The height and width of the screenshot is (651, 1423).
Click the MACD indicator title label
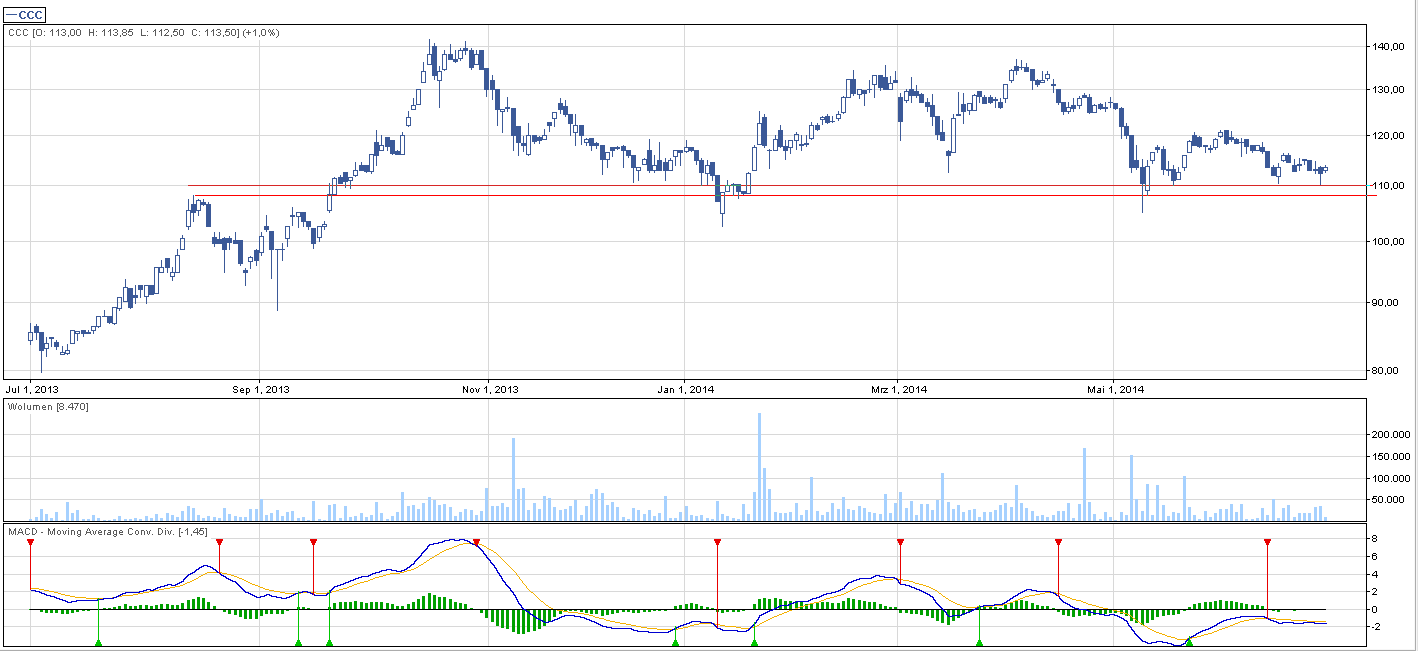(107, 531)
